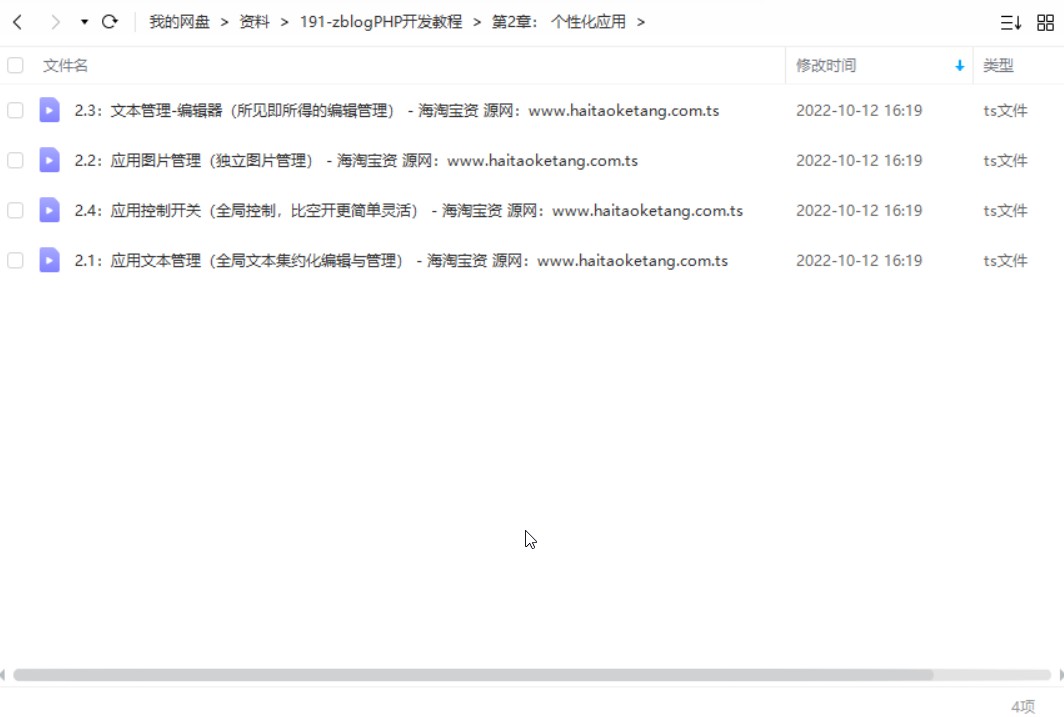The height and width of the screenshot is (717, 1064).
Task: Check the box for 2.1 应用文本管理
Action: tap(15, 260)
